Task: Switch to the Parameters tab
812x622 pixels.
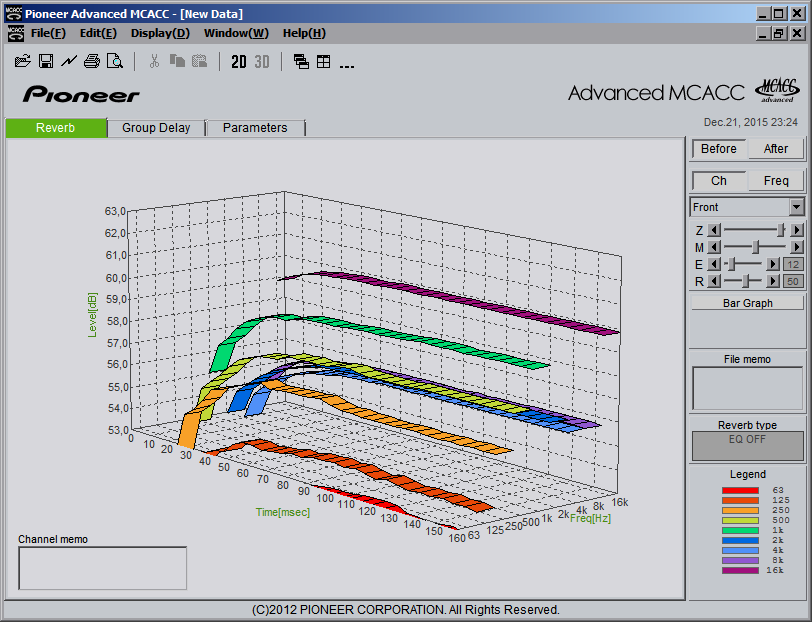Action: pyautogui.click(x=255, y=128)
